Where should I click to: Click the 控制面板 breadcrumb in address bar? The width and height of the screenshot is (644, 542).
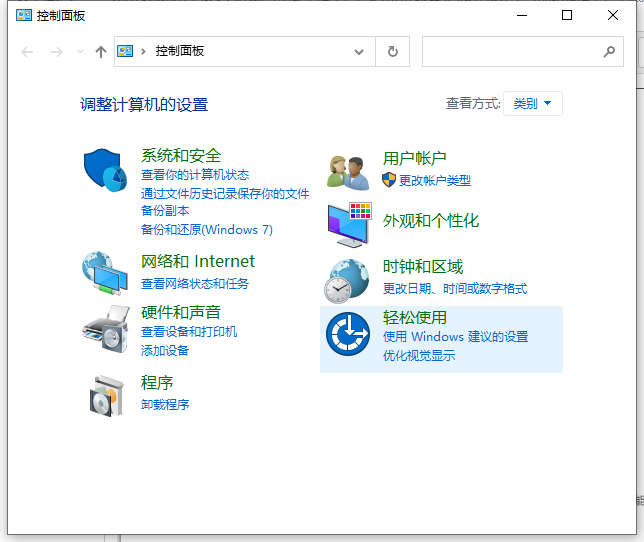180,51
